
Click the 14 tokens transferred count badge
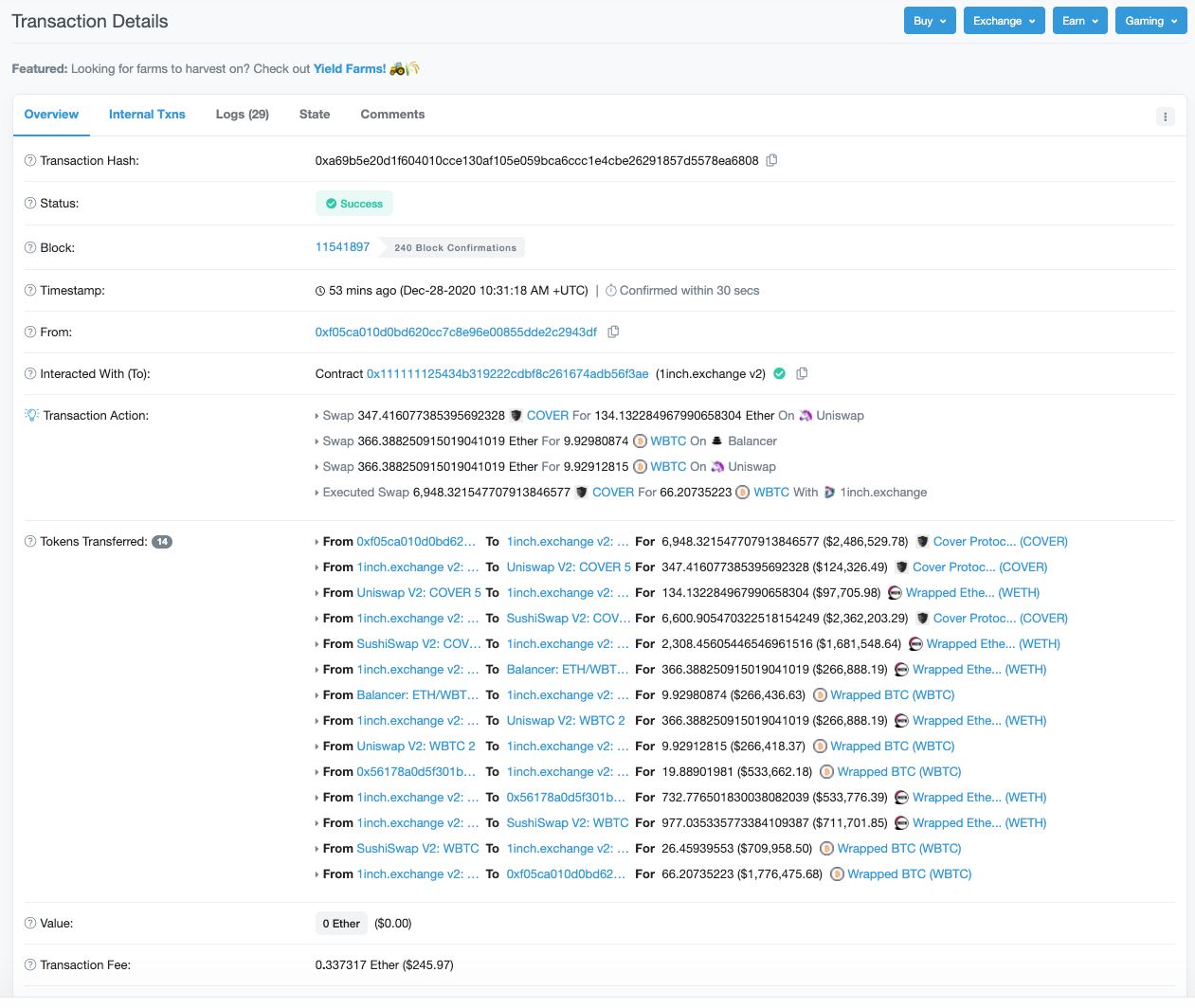pos(162,542)
